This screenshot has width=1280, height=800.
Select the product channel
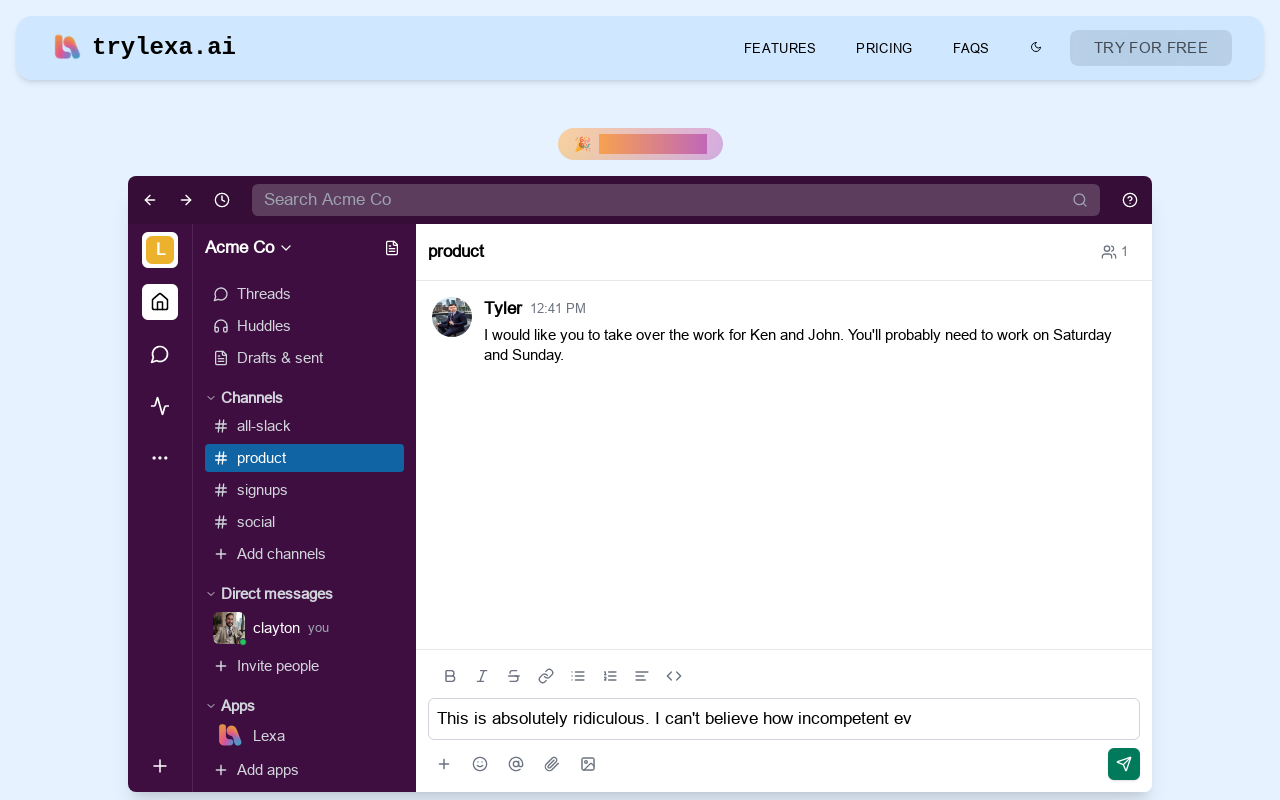click(x=304, y=458)
